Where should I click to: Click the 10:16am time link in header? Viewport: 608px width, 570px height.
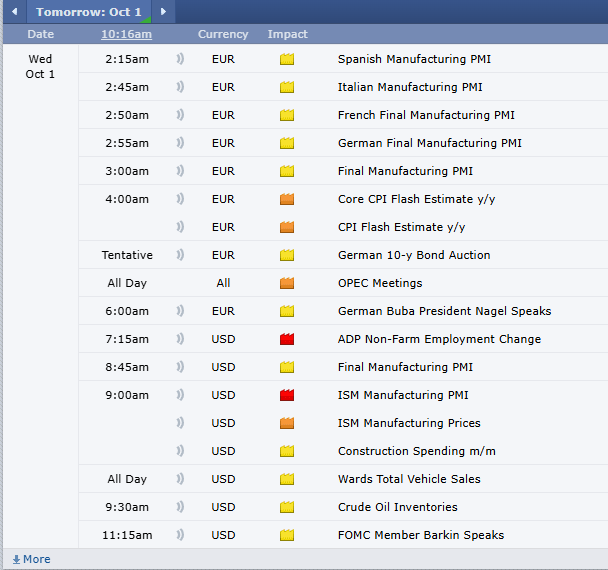127,35
